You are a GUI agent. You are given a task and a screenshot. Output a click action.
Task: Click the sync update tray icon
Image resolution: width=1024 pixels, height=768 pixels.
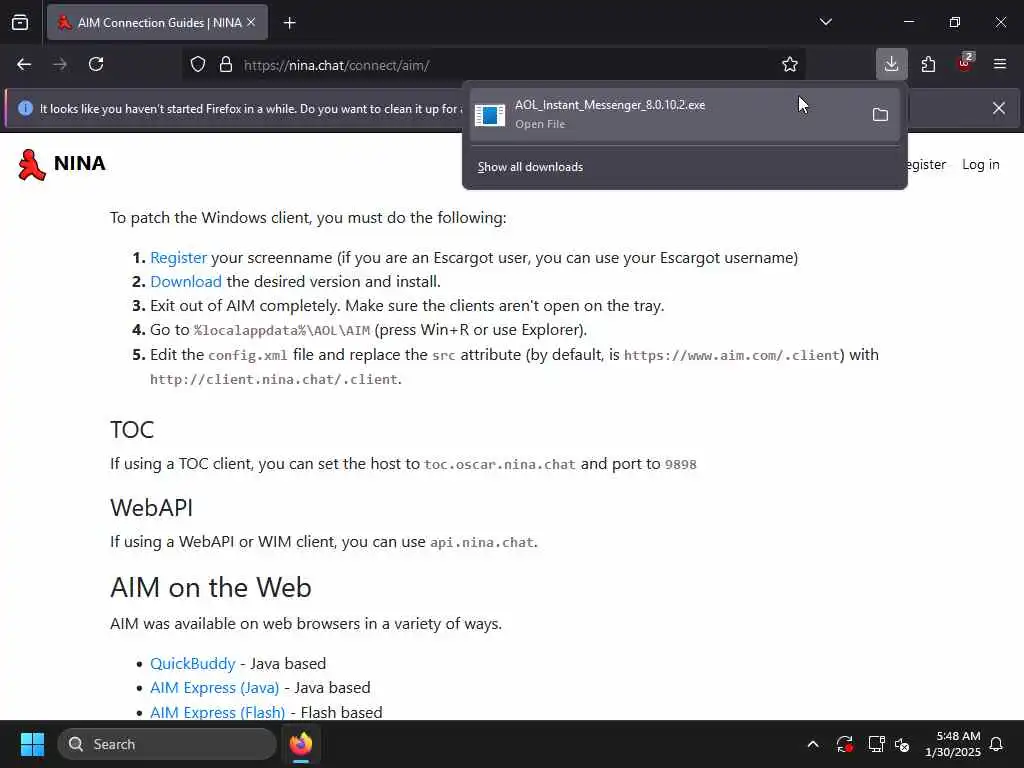coord(844,744)
